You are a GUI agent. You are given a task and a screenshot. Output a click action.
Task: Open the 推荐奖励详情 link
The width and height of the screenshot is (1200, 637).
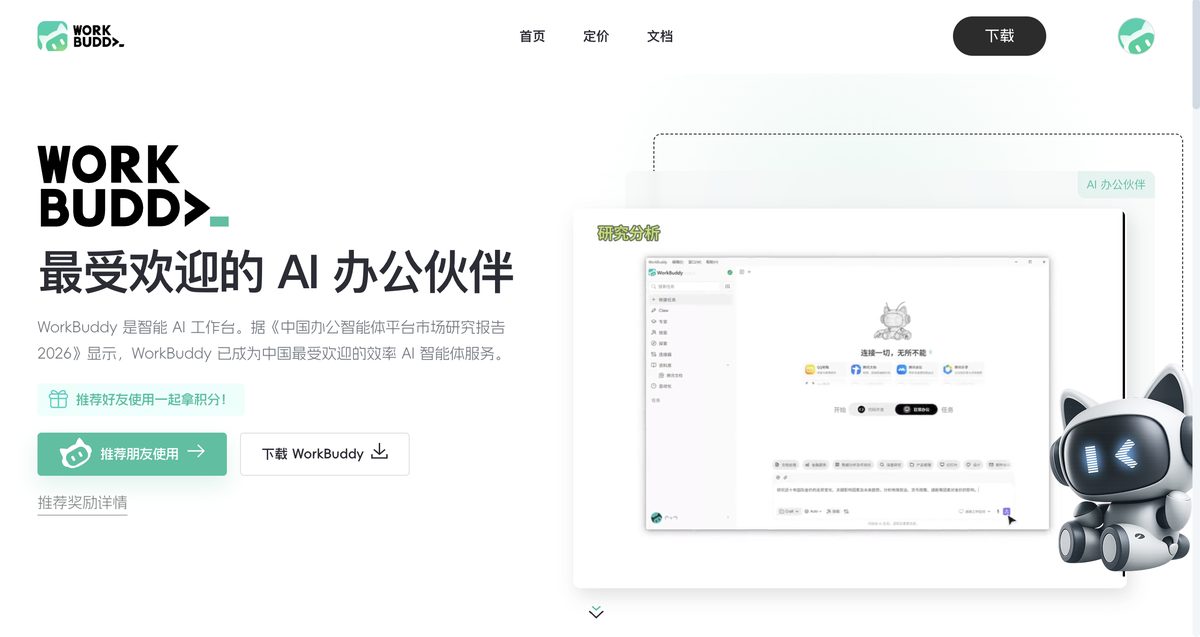point(82,502)
